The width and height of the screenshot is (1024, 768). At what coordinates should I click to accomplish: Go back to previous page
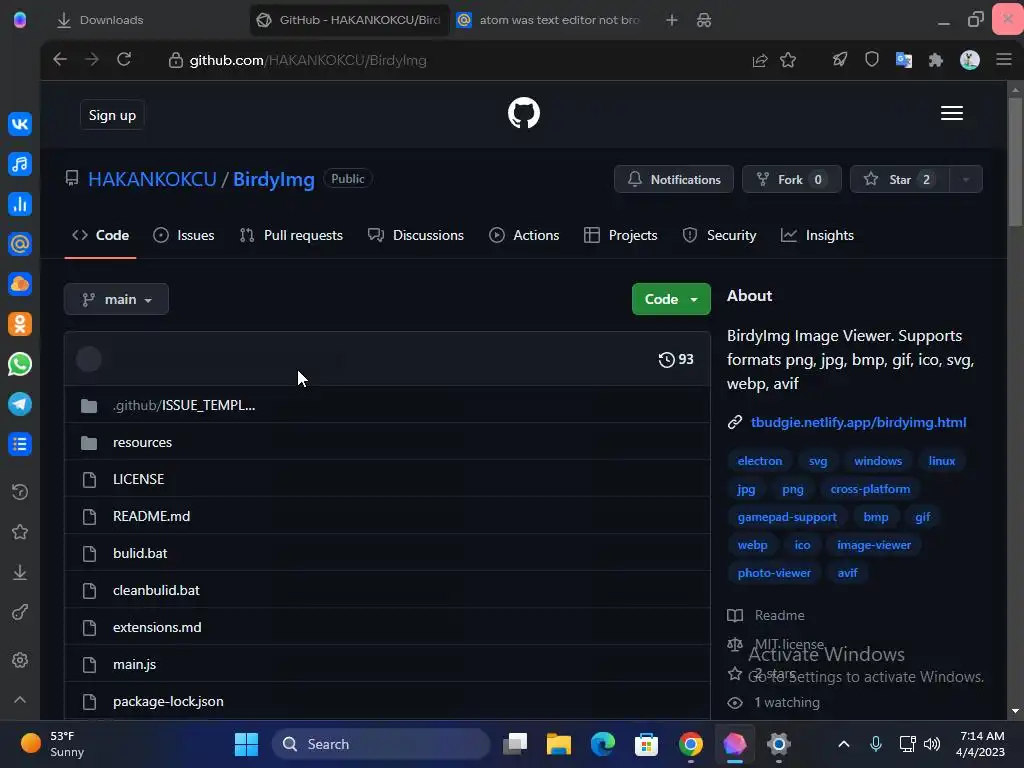pyautogui.click(x=60, y=59)
